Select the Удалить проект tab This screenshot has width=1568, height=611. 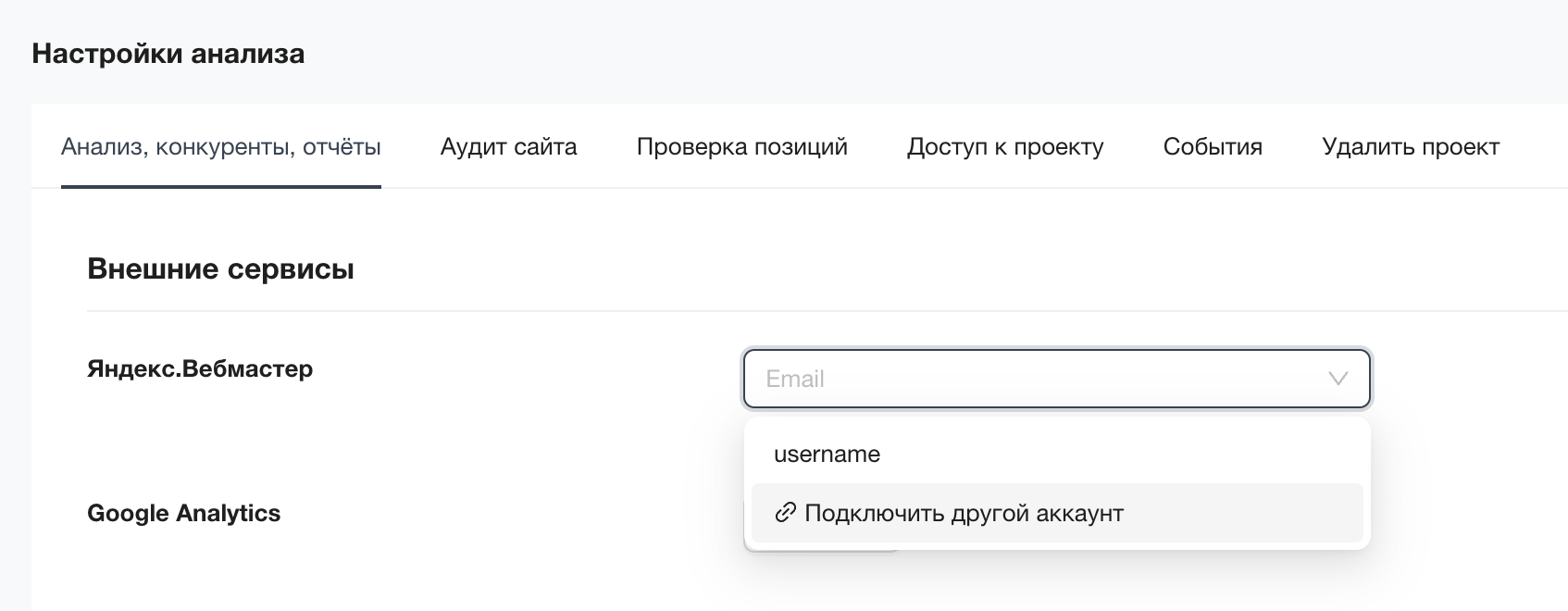click(1411, 147)
